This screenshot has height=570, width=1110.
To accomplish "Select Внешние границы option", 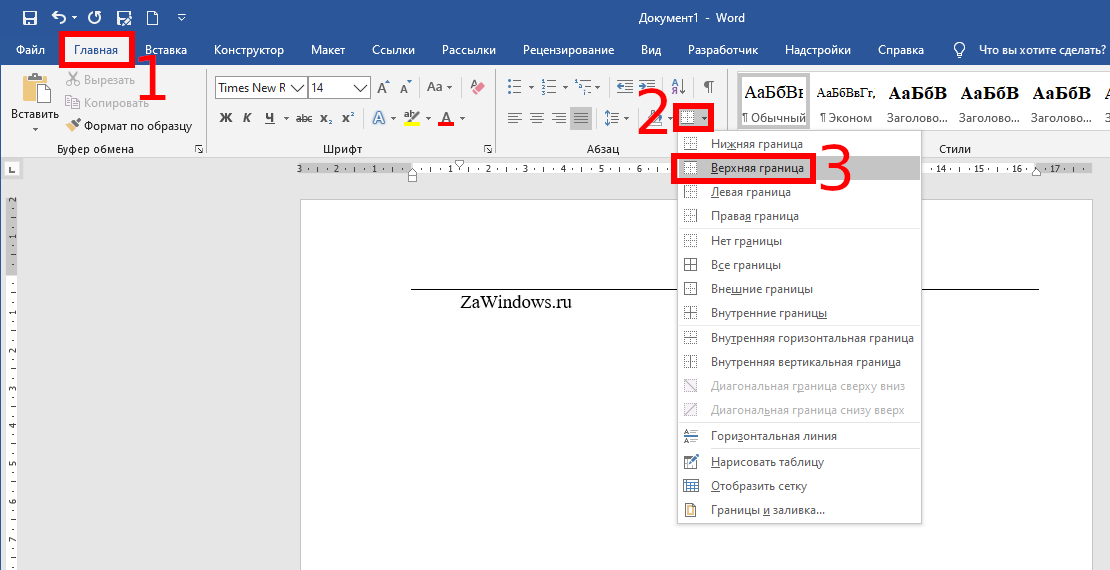I will [x=799, y=289].
